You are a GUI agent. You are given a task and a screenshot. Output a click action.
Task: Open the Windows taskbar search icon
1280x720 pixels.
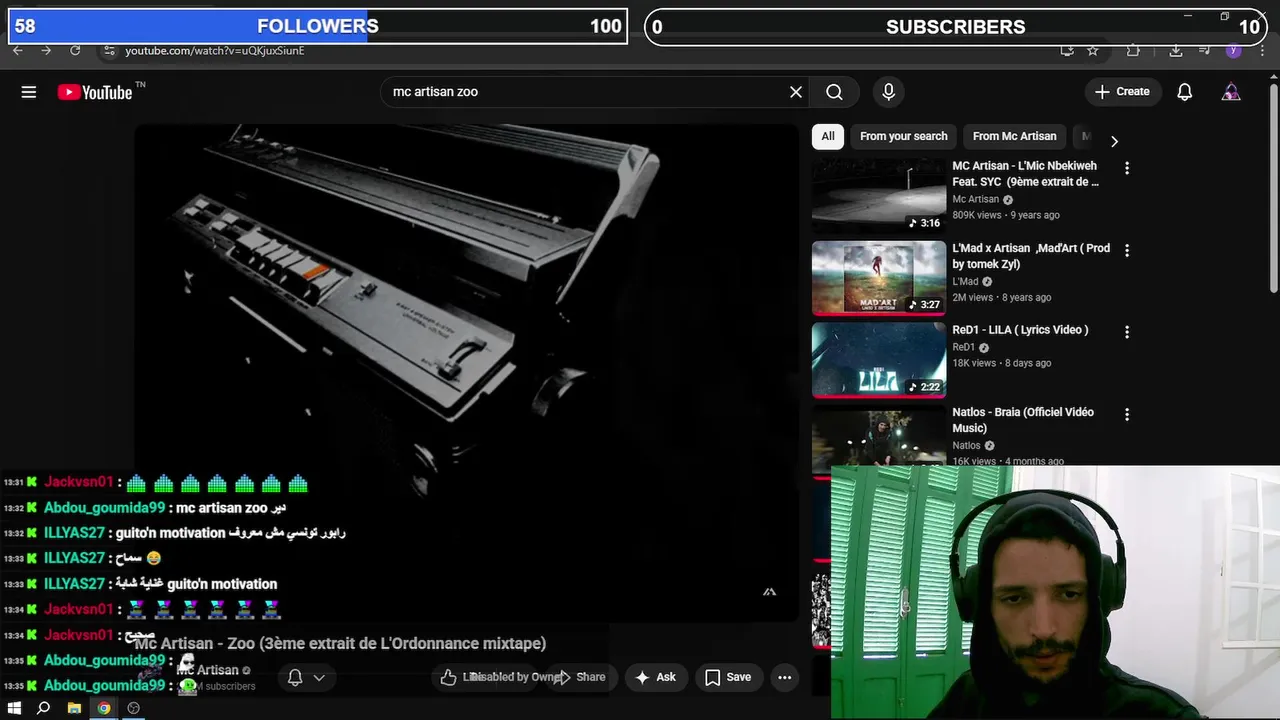44,708
